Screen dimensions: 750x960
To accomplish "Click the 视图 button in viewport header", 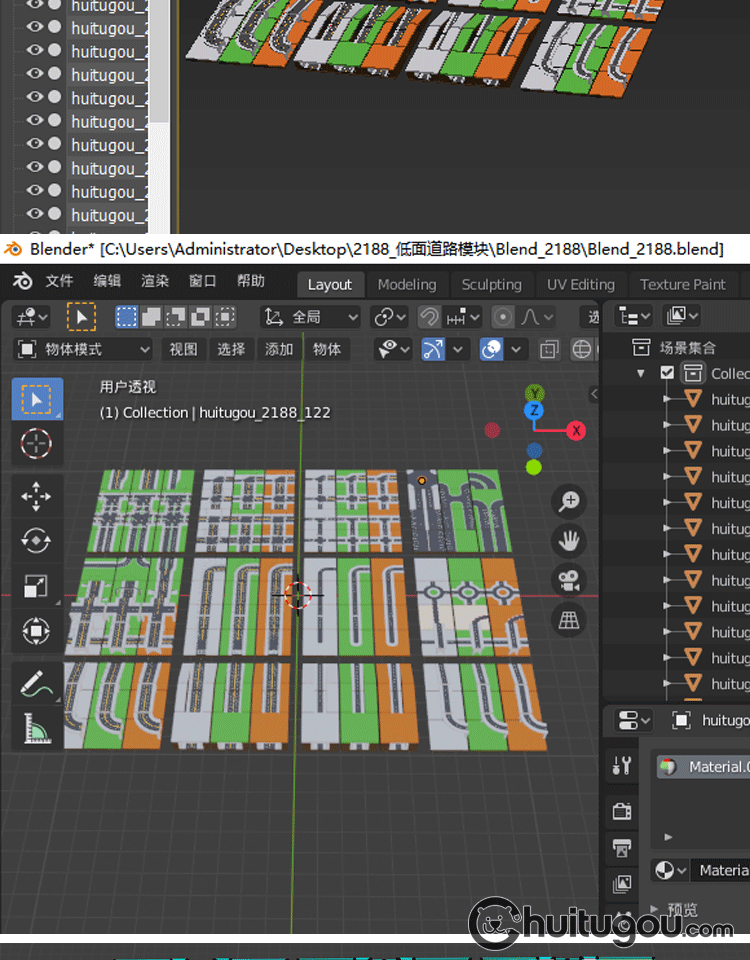I will 183,349.
